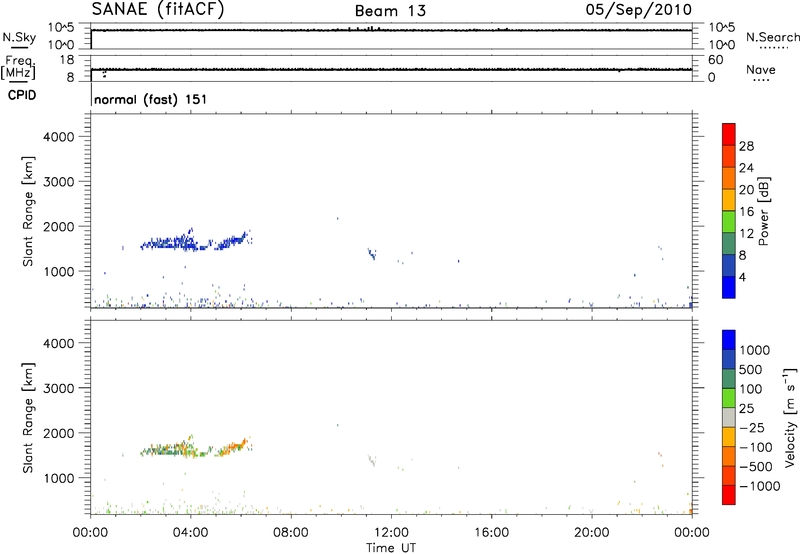Click the gray swatch on Velocity colorbar
The height and width of the screenshot is (554, 800).
click(x=729, y=417)
